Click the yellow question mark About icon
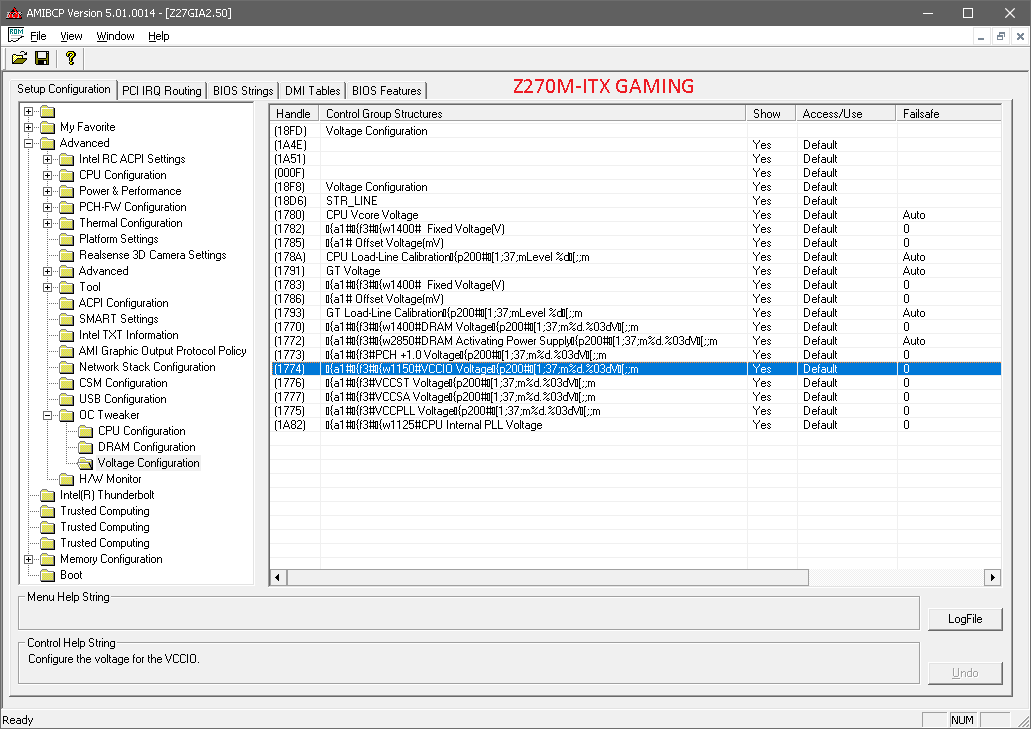 click(x=70, y=59)
